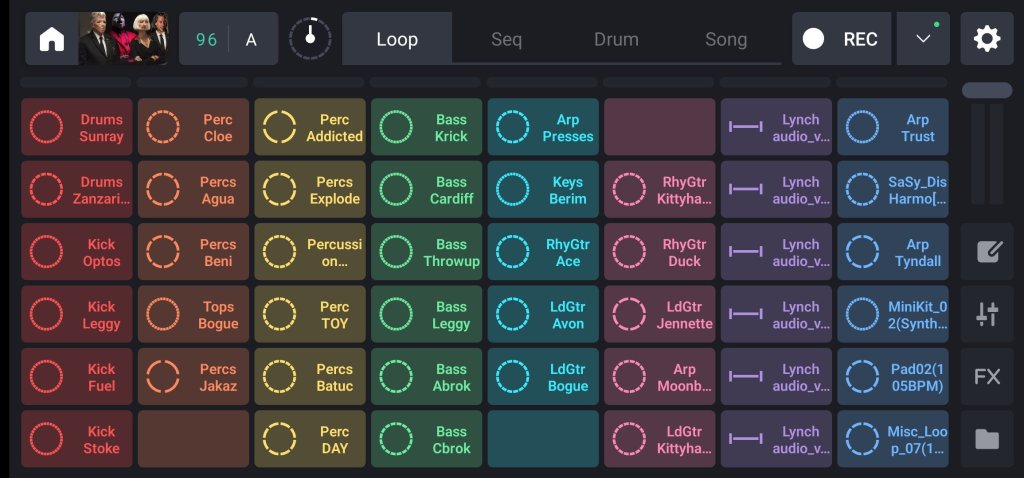
Task: Open the song pack cover thumbnail
Action: 123,39
